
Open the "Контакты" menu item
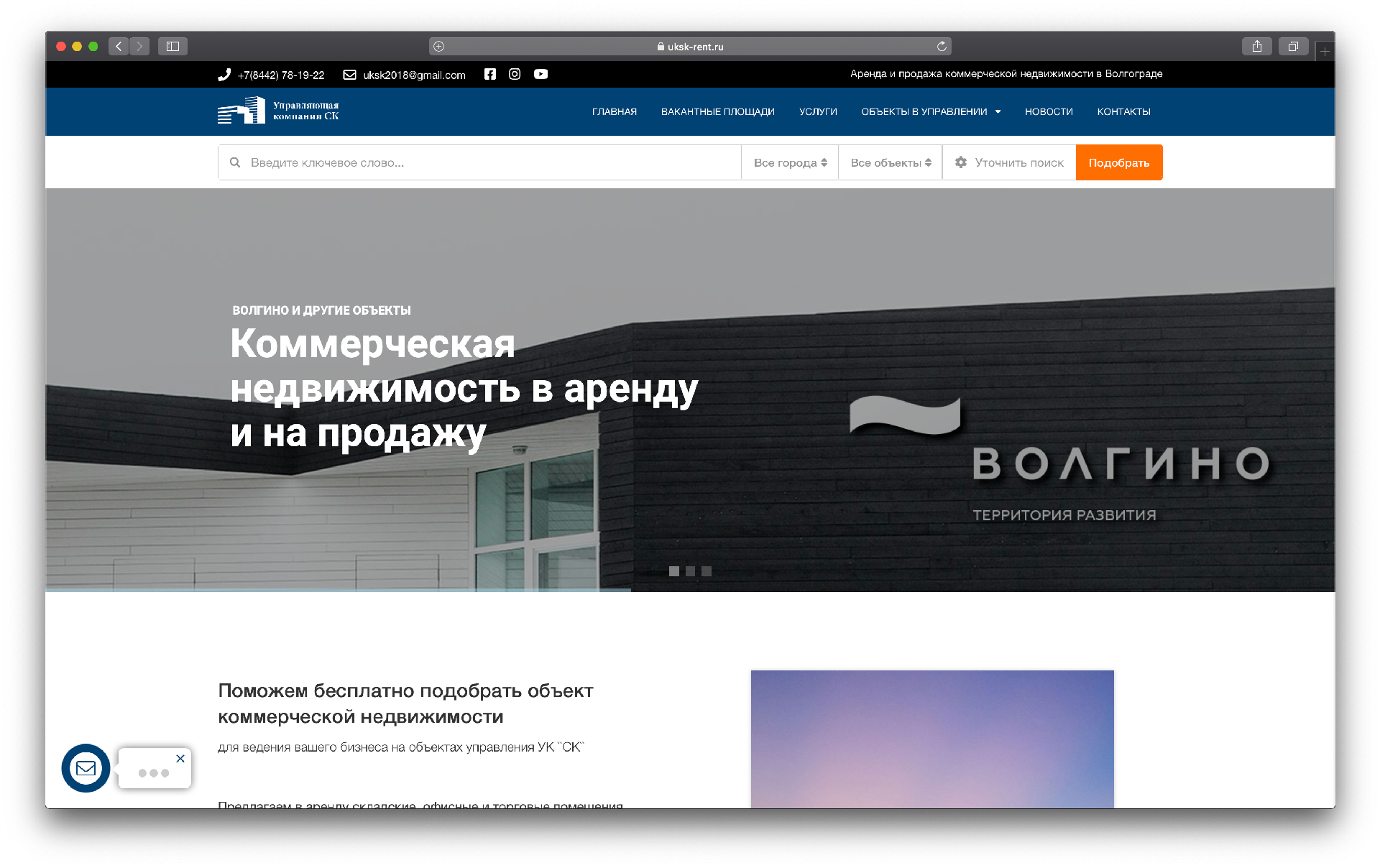1123,112
